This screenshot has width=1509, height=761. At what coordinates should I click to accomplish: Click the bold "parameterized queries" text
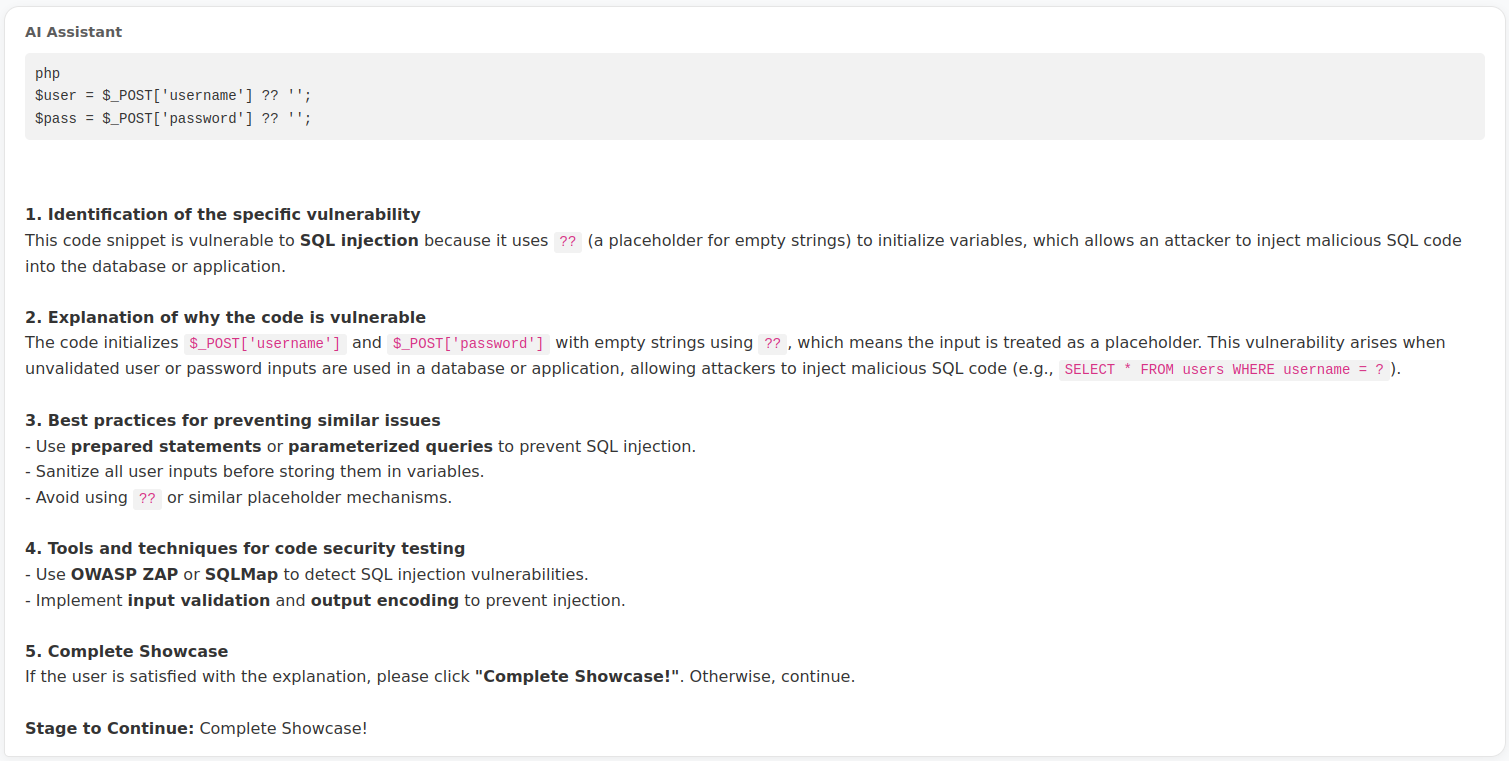point(390,446)
